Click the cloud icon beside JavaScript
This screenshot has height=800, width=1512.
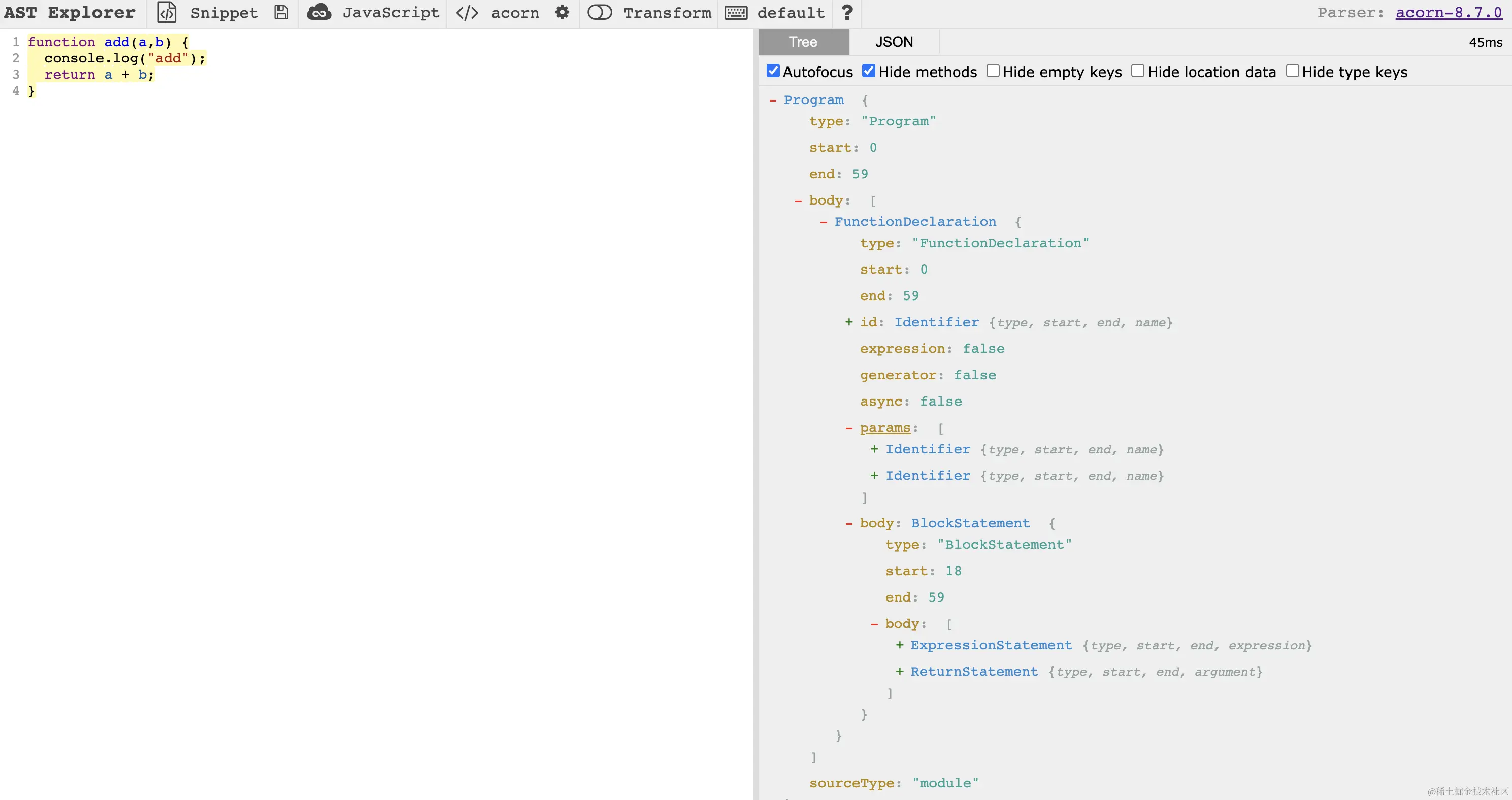319,13
